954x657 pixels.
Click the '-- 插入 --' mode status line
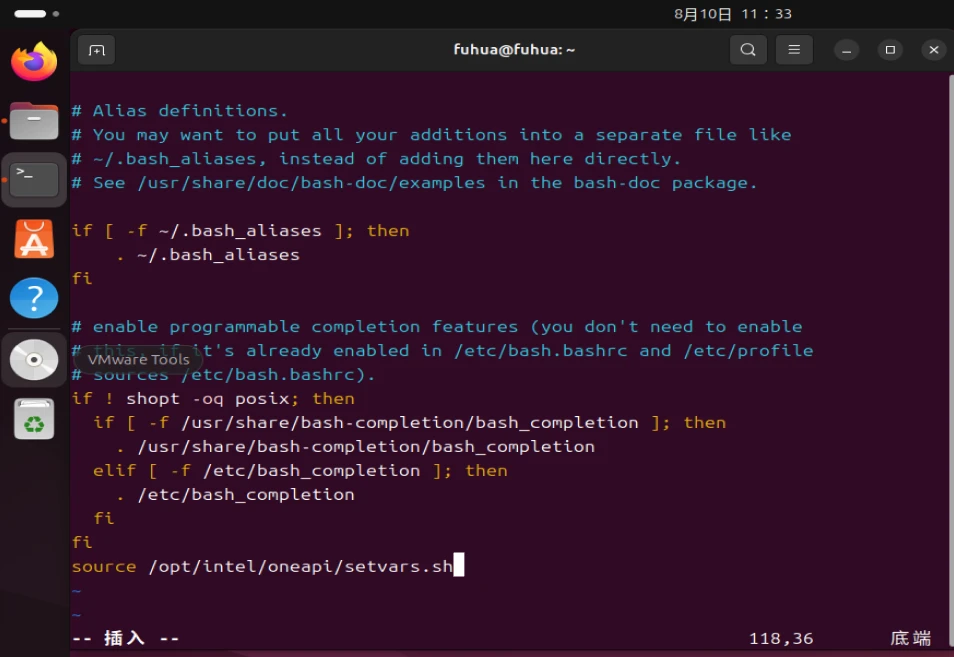[125, 638]
